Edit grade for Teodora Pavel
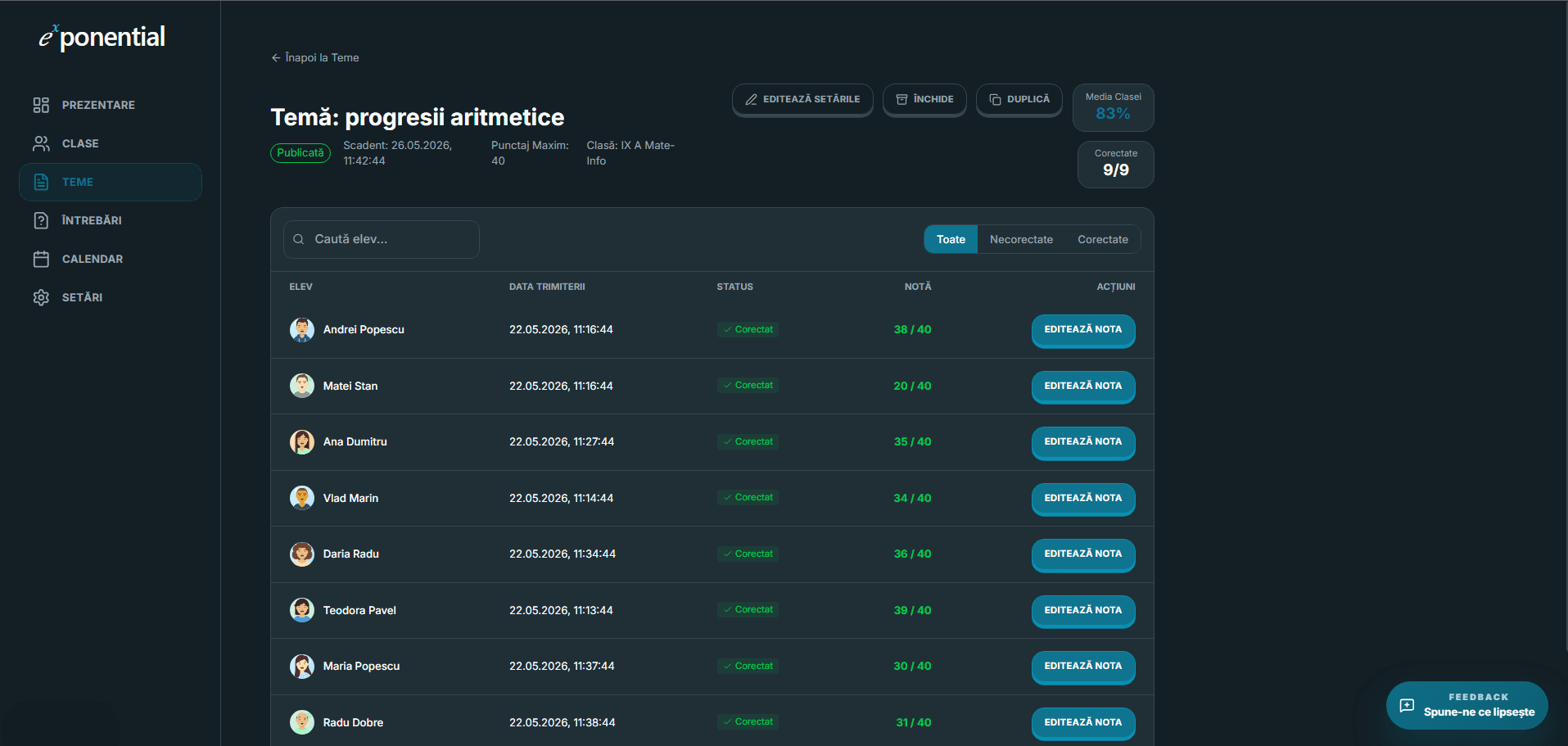The image size is (1568, 746). point(1082,611)
